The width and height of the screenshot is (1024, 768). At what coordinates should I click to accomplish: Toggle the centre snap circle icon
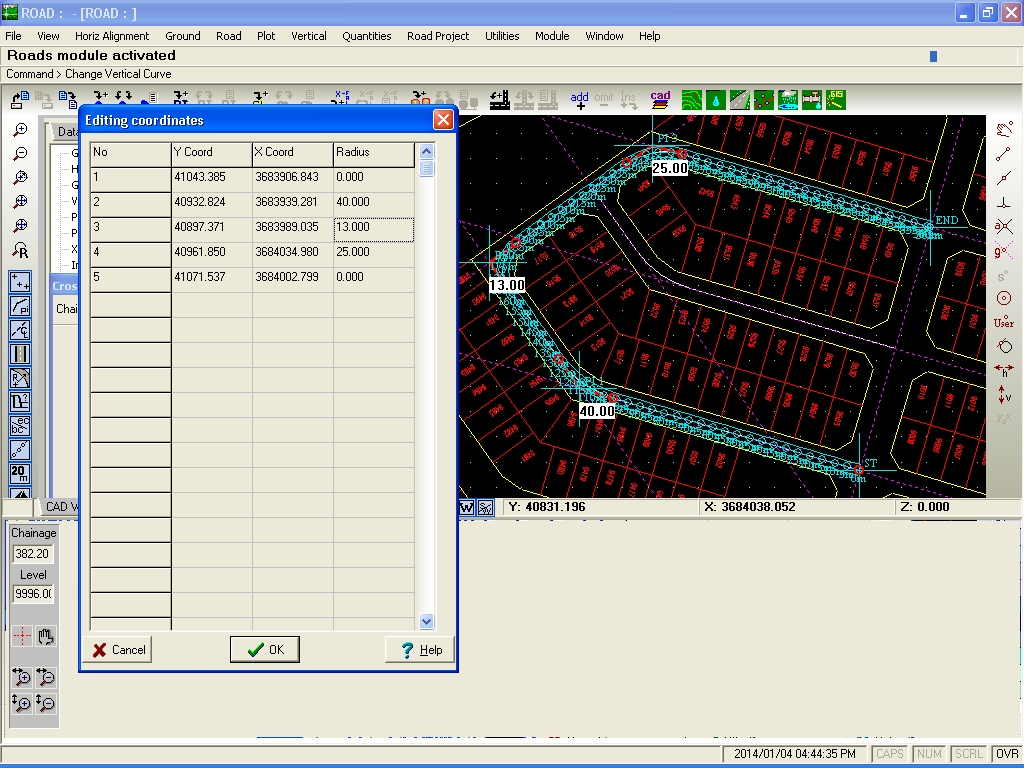[x=1004, y=298]
